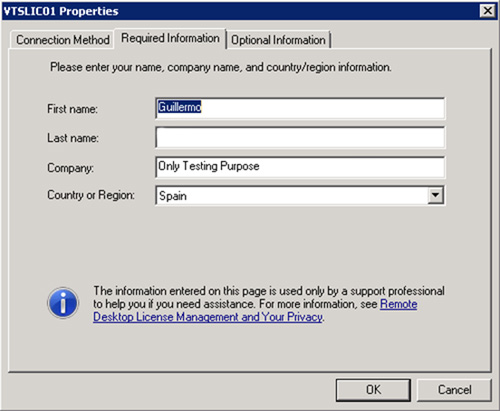
Task: Click the Please enter your name instruction
Action: point(221,67)
